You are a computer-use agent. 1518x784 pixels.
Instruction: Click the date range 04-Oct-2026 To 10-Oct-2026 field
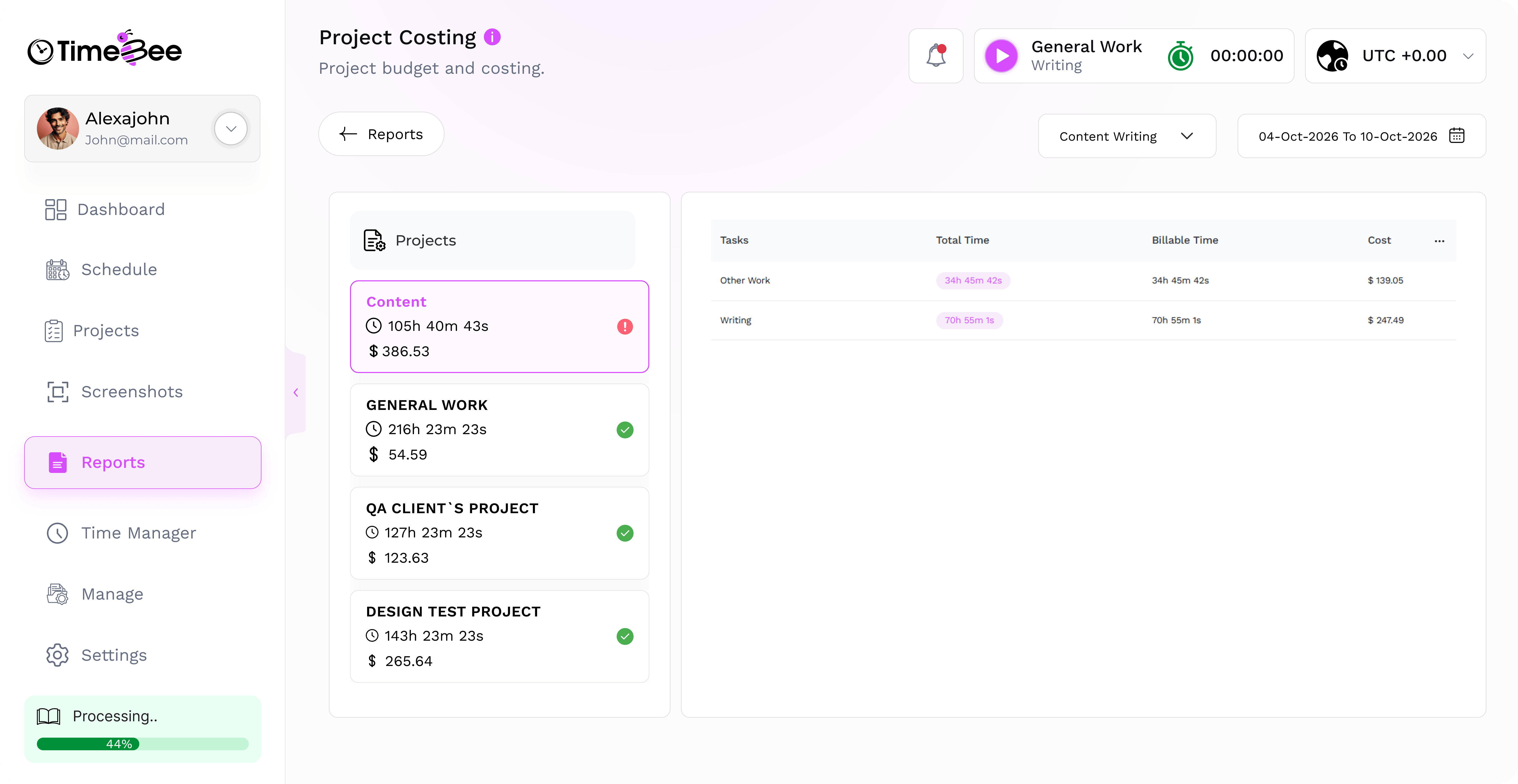1361,136
